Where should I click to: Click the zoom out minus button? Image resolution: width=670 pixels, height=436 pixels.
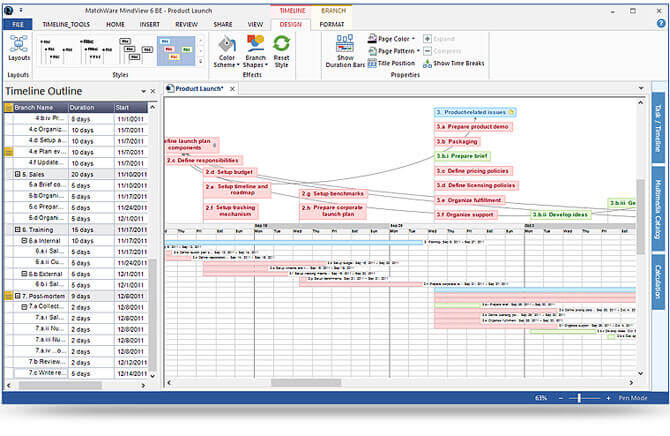[561, 398]
